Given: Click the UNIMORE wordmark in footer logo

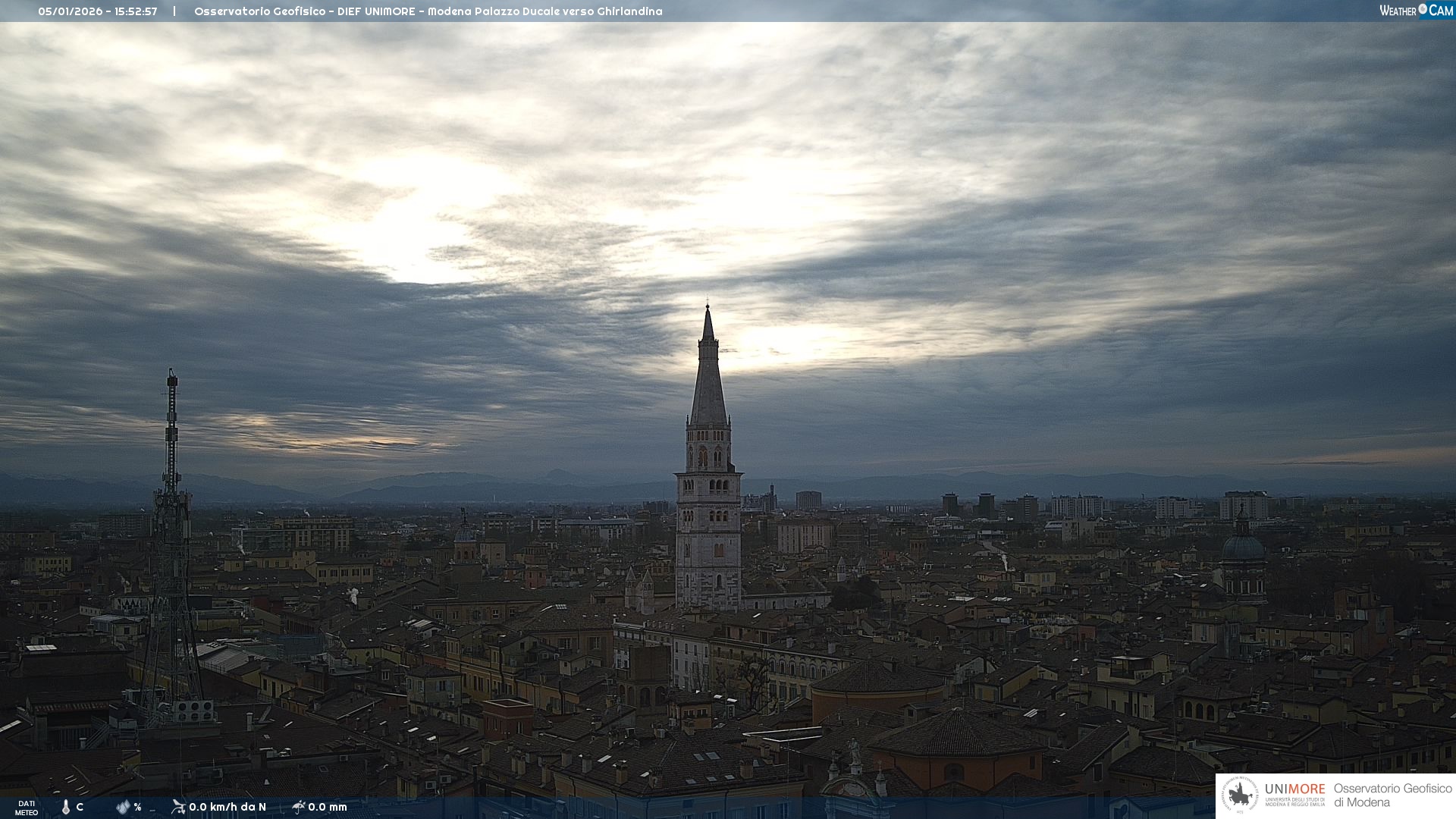Looking at the screenshot, I should click(1294, 789).
